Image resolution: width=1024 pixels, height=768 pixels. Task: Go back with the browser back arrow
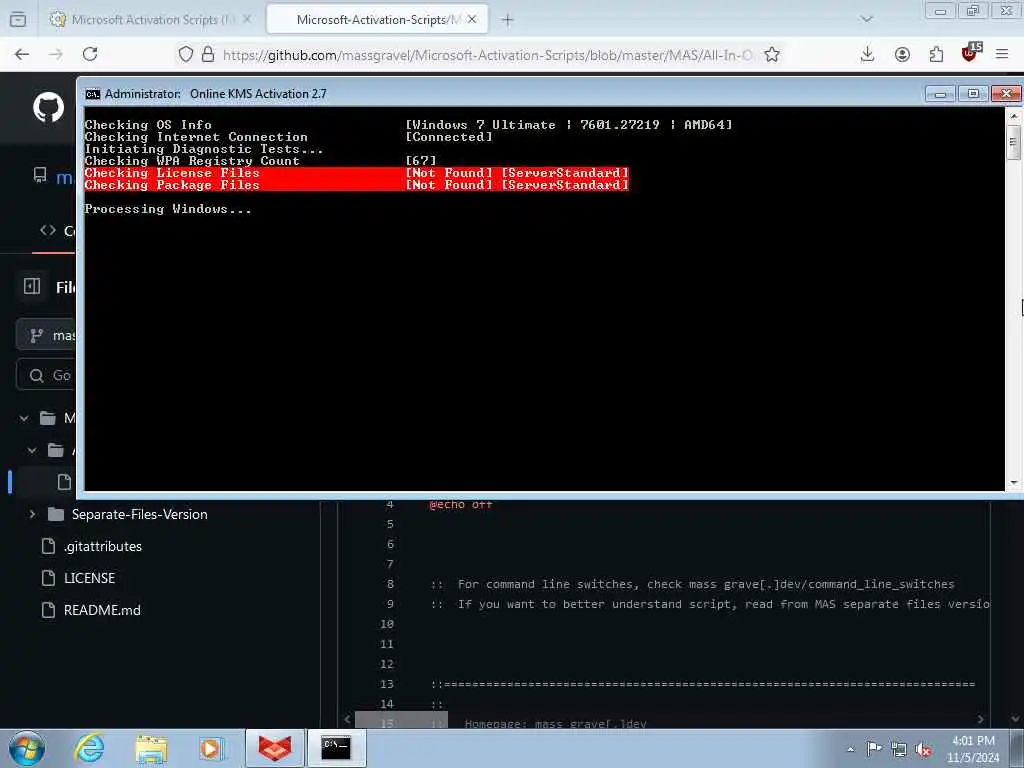coord(22,54)
